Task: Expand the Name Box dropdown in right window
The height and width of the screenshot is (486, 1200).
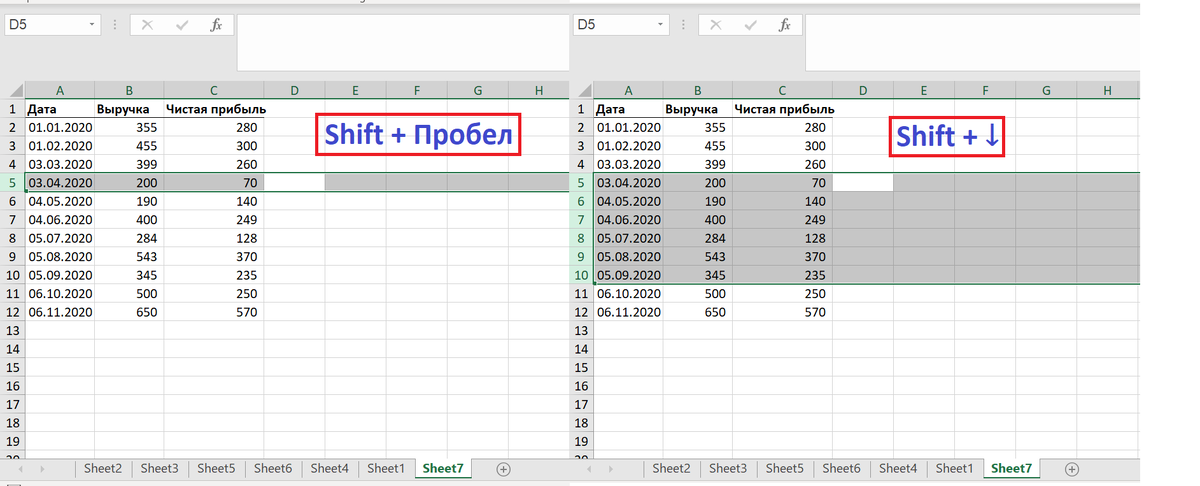Action: pyautogui.click(x=661, y=24)
